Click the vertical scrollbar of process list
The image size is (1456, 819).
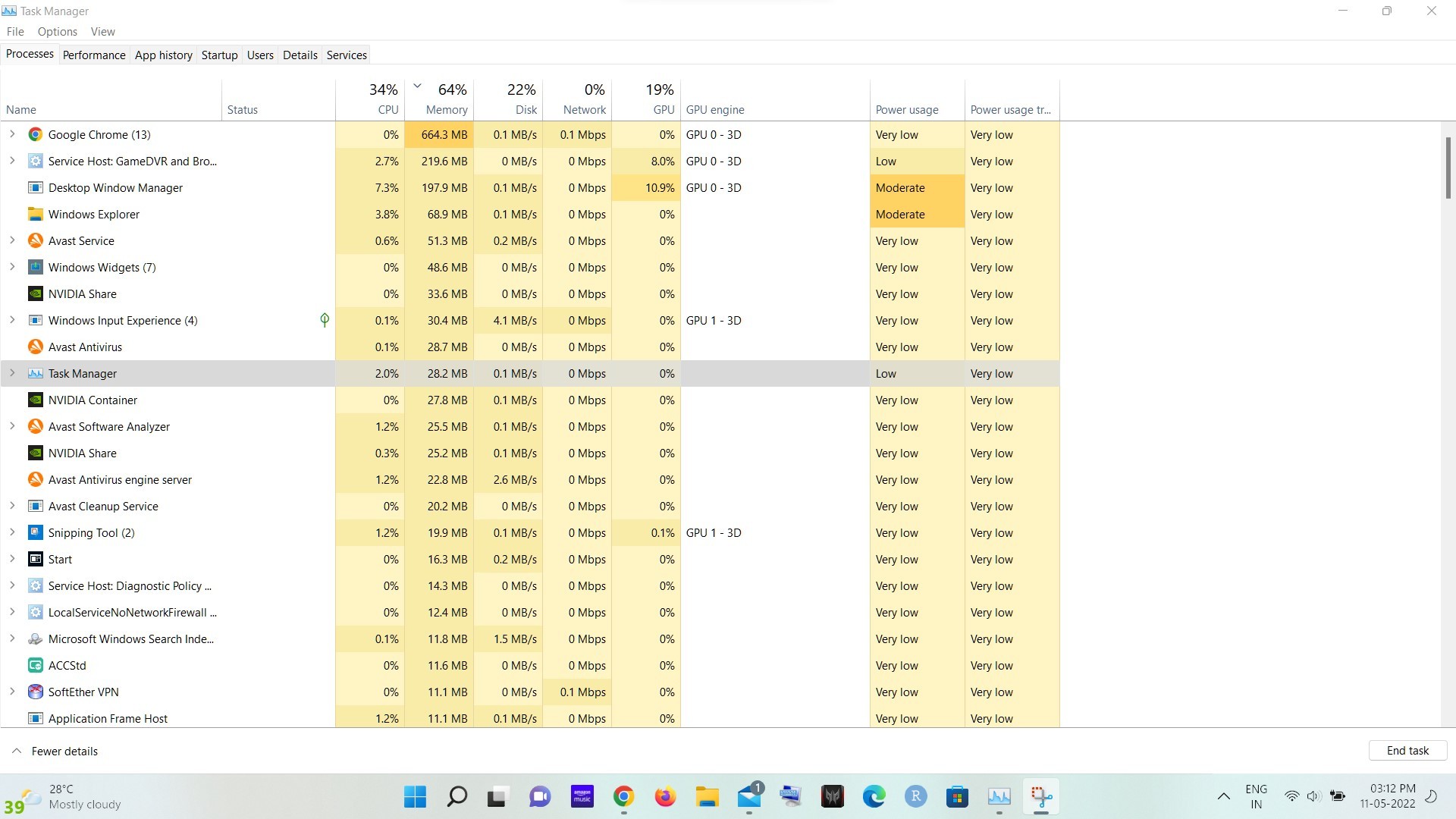pos(1448,168)
